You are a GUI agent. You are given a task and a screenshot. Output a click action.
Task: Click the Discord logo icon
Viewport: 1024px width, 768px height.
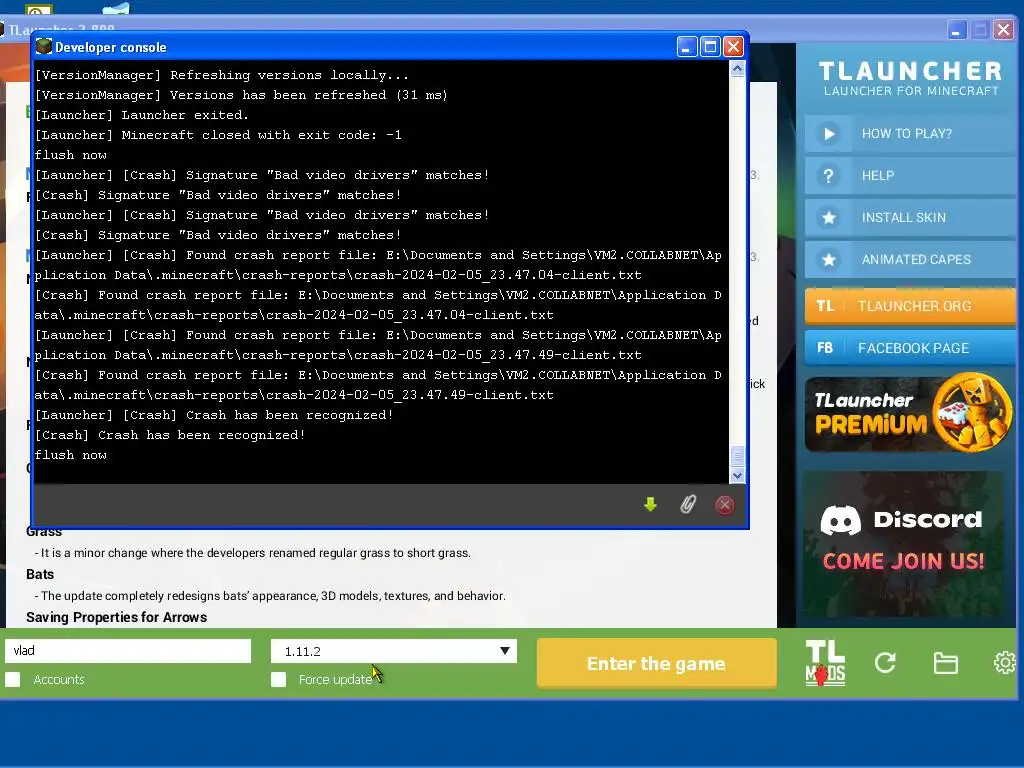click(840, 520)
